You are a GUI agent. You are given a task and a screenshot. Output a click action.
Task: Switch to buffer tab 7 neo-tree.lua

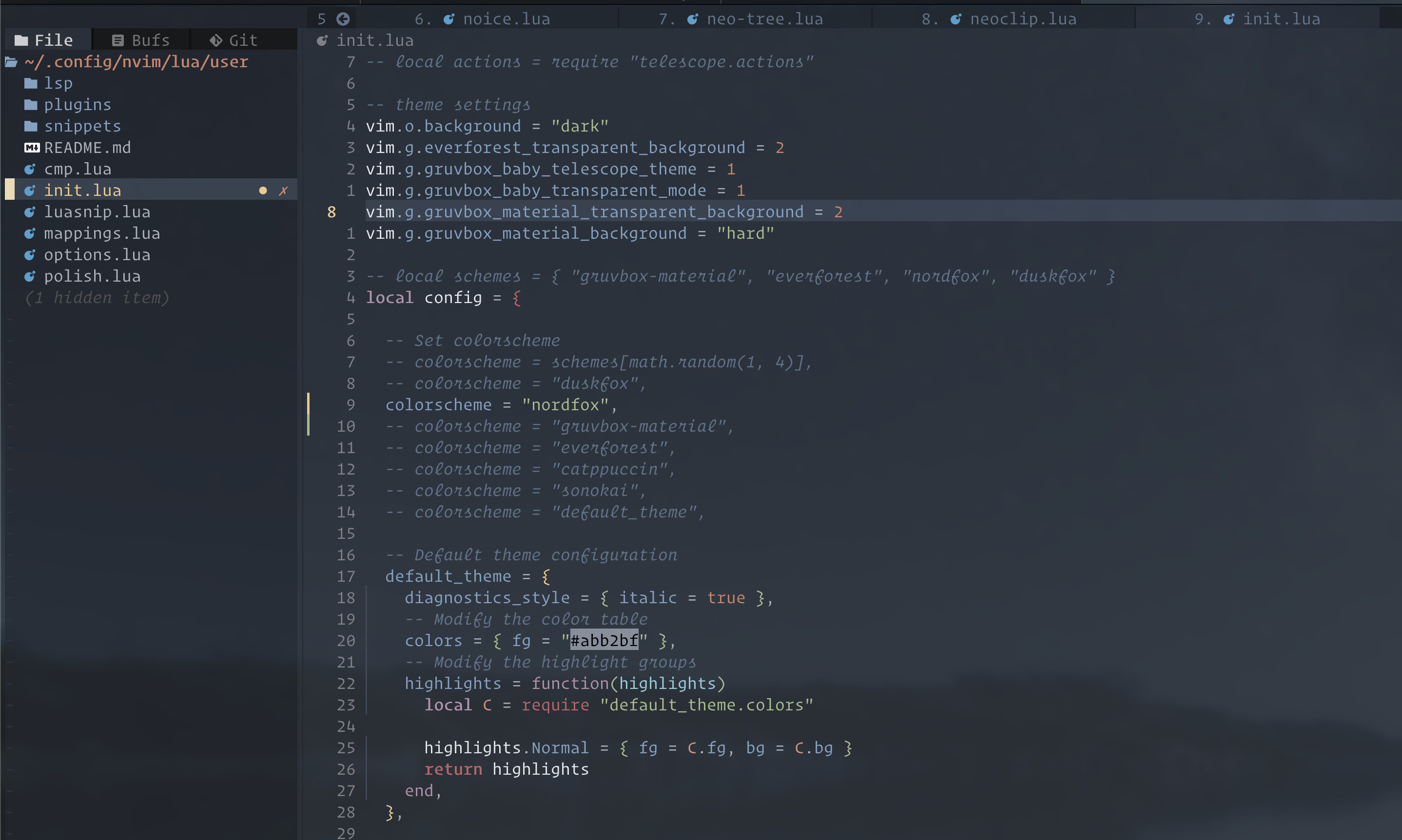742,18
